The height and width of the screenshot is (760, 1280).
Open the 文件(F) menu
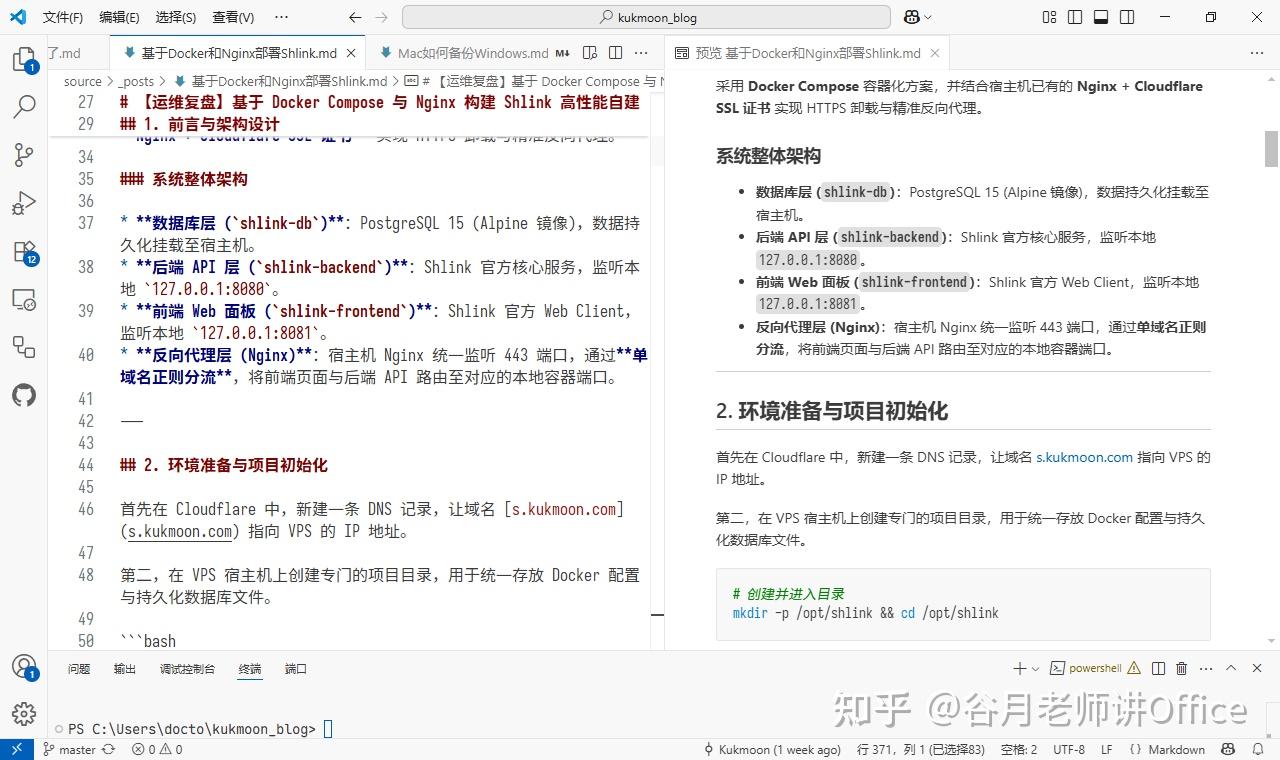click(63, 17)
